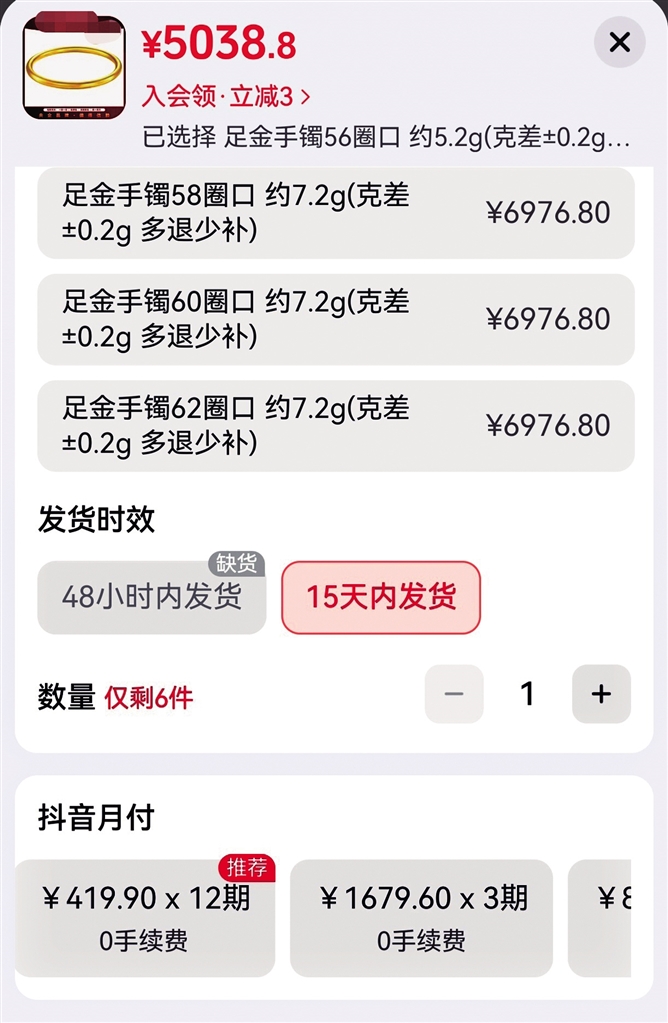Increase quantity with the plus button
Viewport: 668px width, 1023px height.
601,694
